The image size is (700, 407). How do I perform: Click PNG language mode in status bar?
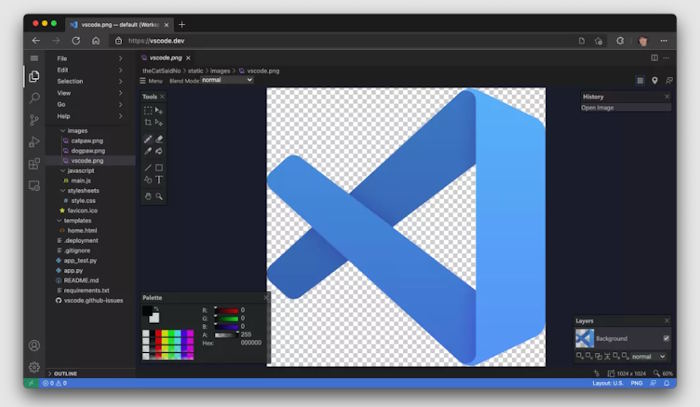click(637, 383)
